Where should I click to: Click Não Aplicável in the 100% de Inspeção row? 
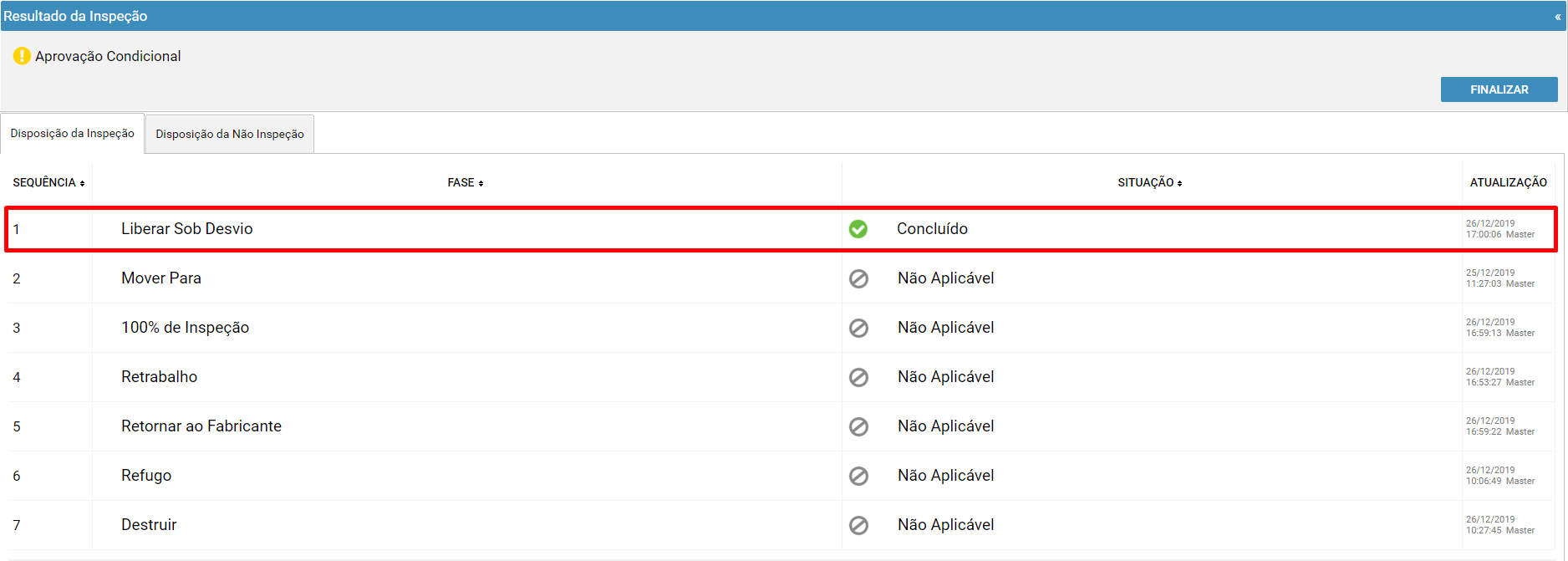945,328
